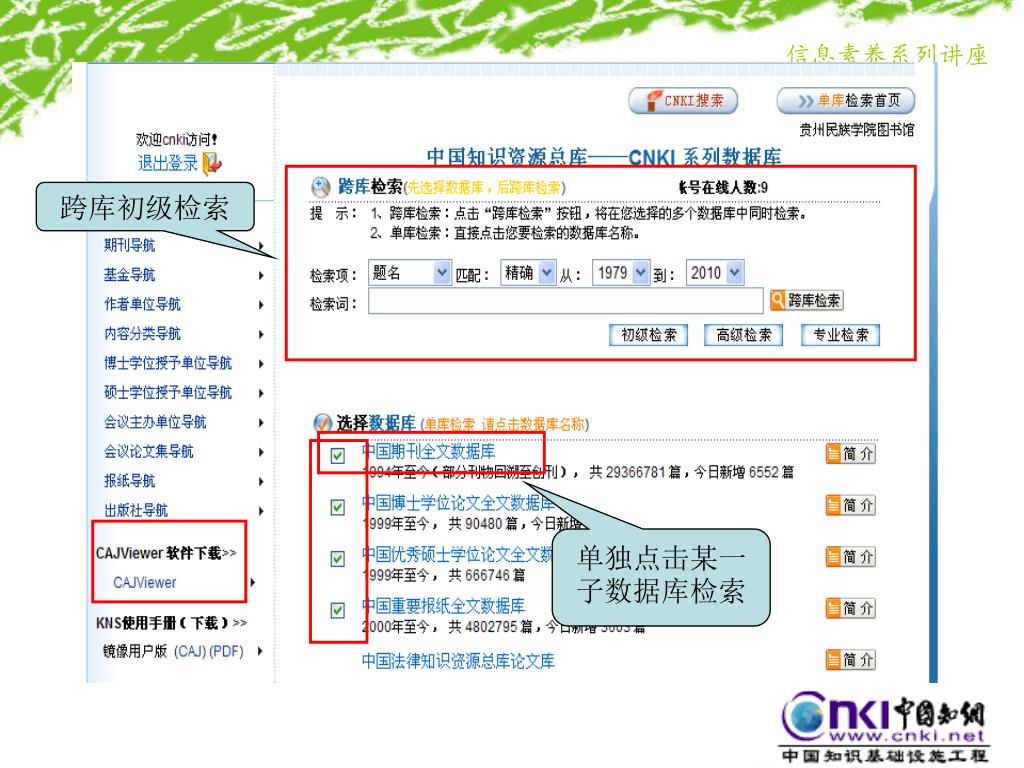Click the logout door icon
Viewport: 1024px width, 768px height.
pos(212,163)
